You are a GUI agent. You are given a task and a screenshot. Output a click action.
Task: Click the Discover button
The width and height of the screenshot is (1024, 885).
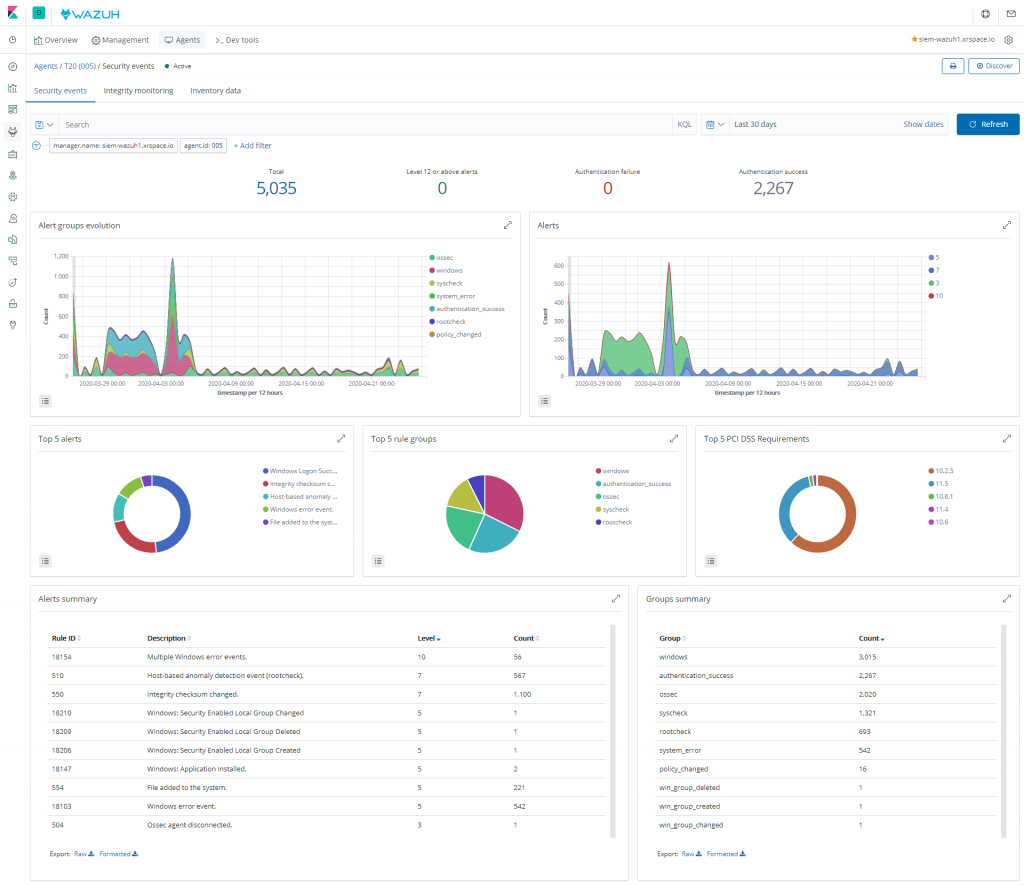(x=993, y=66)
